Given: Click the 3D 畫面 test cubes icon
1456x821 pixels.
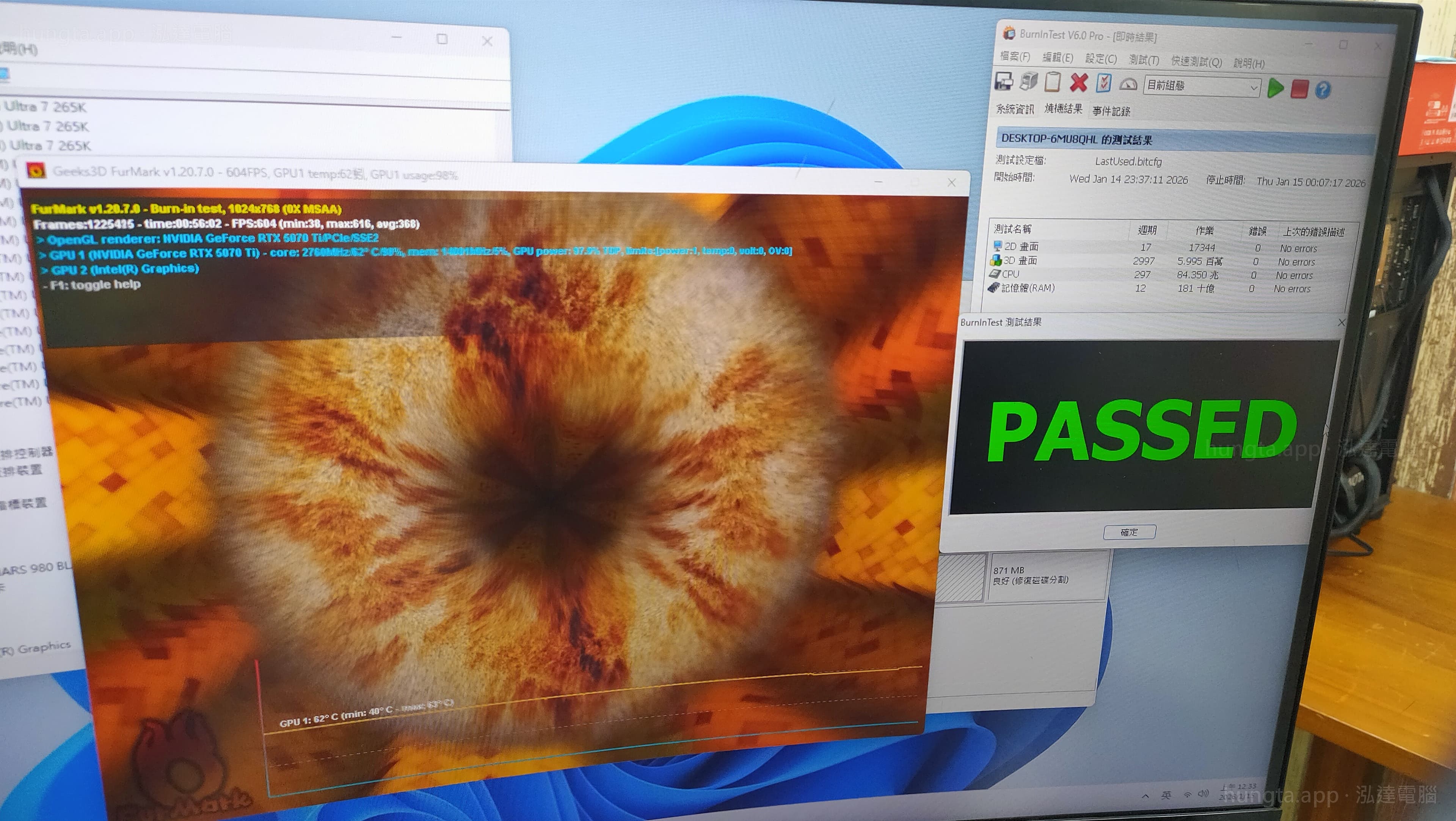Looking at the screenshot, I should pos(996,260).
